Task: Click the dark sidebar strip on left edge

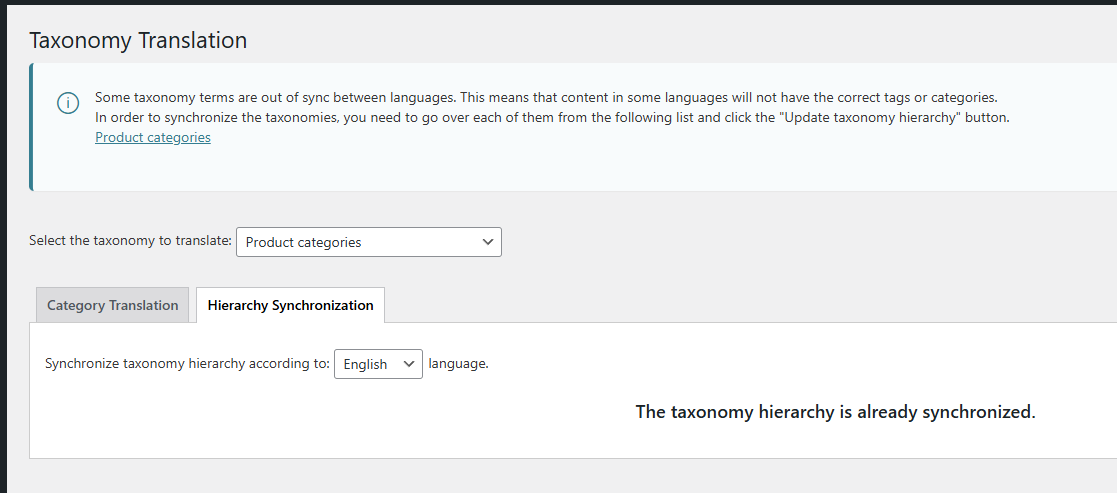Action: pyautogui.click(x=3, y=250)
